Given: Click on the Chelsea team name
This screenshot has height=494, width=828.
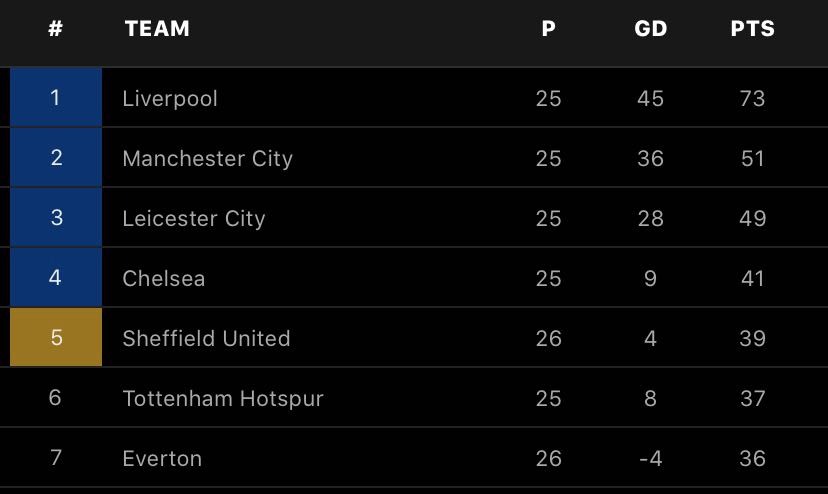Looking at the screenshot, I should [164, 278].
